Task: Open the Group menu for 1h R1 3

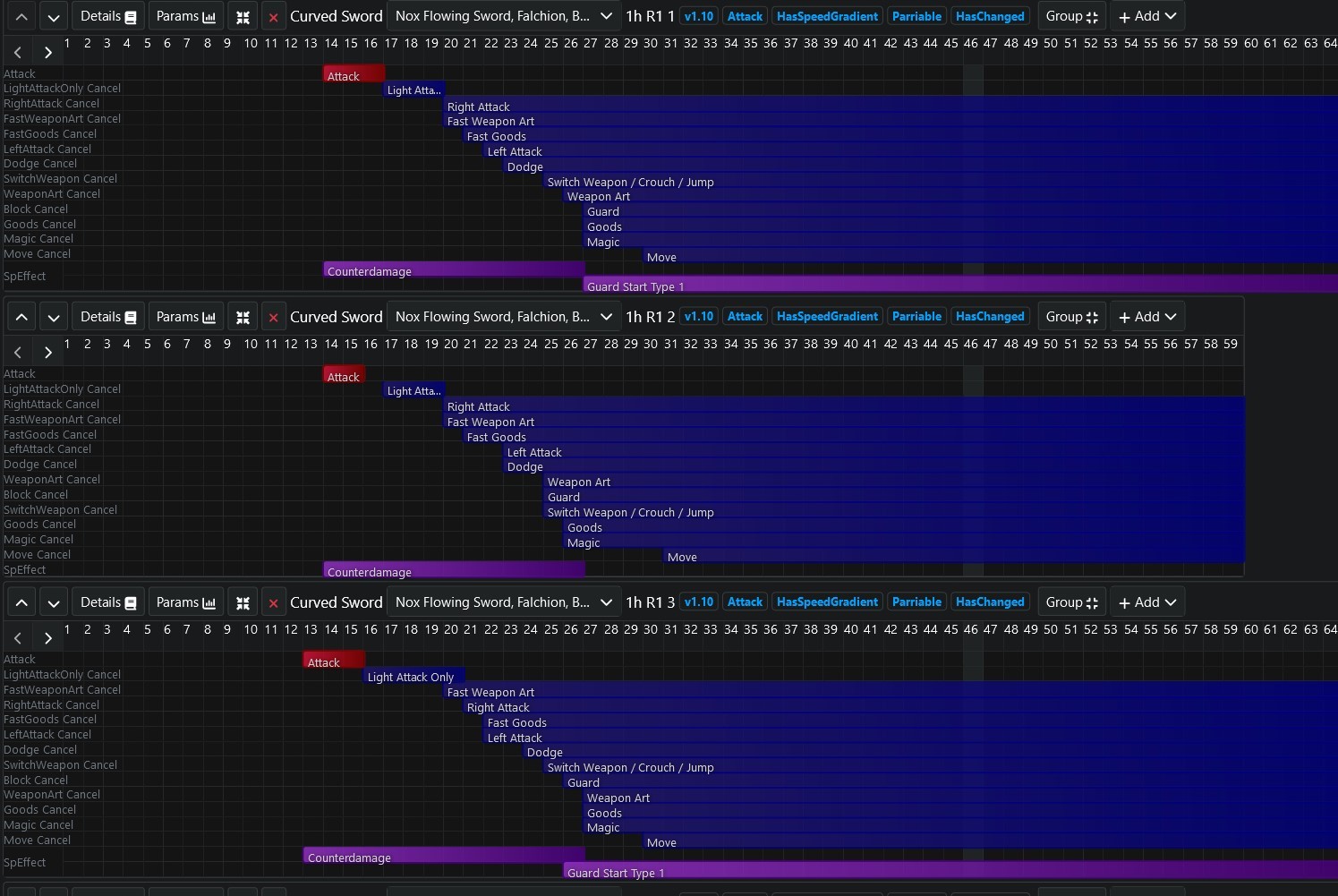Action: point(1071,602)
